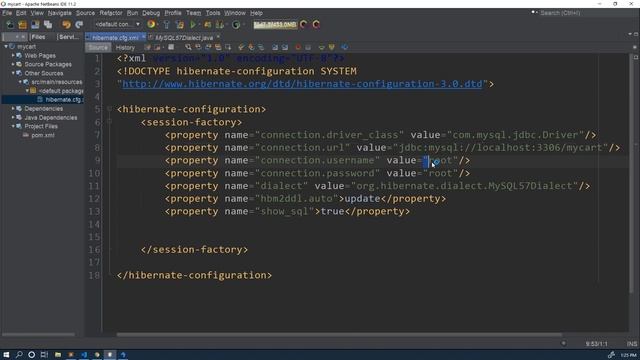Open the Navigate menu
Viewport: 640px width, 360px height.
pyautogui.click(x=60, y=13)
